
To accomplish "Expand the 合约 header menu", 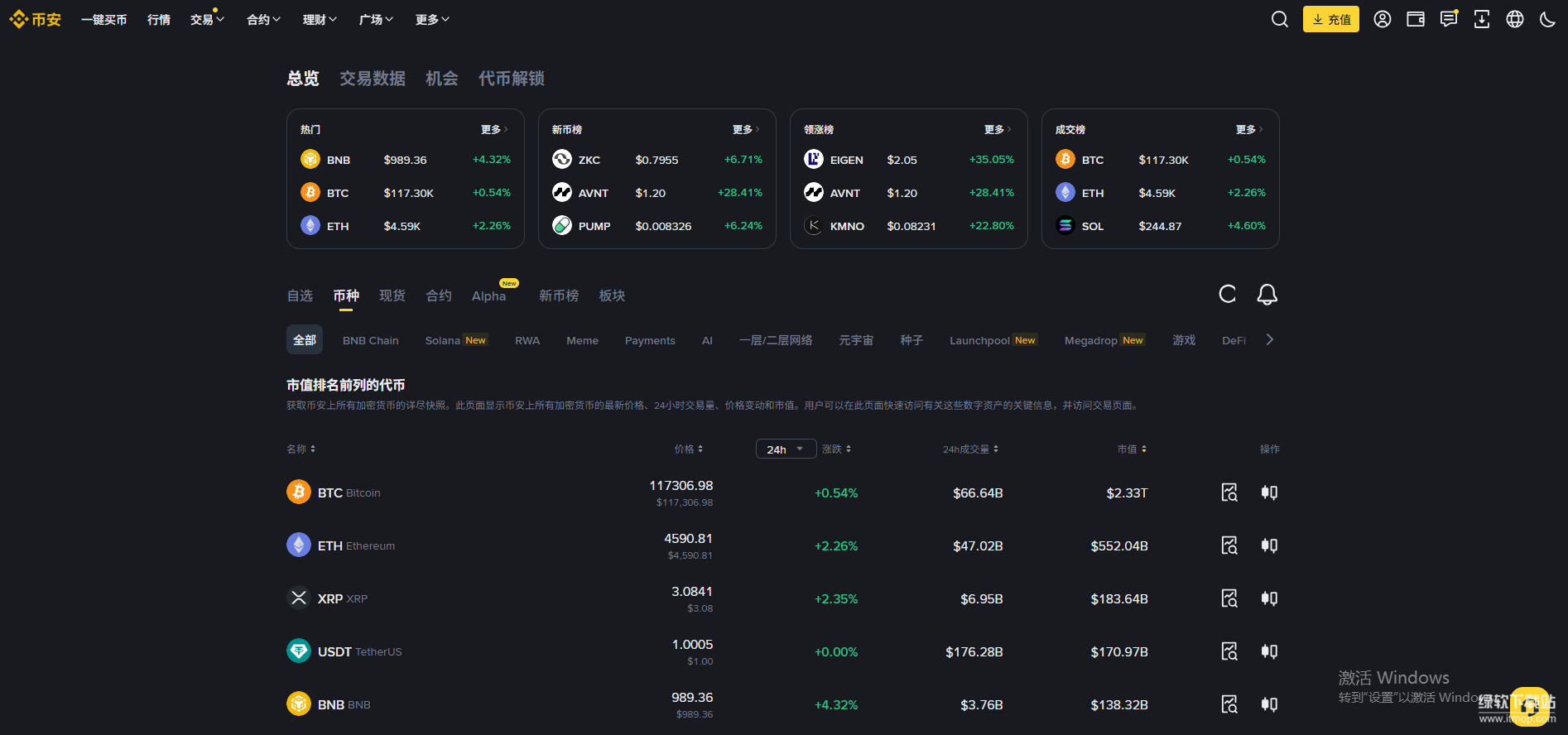I will pos(263,20).
